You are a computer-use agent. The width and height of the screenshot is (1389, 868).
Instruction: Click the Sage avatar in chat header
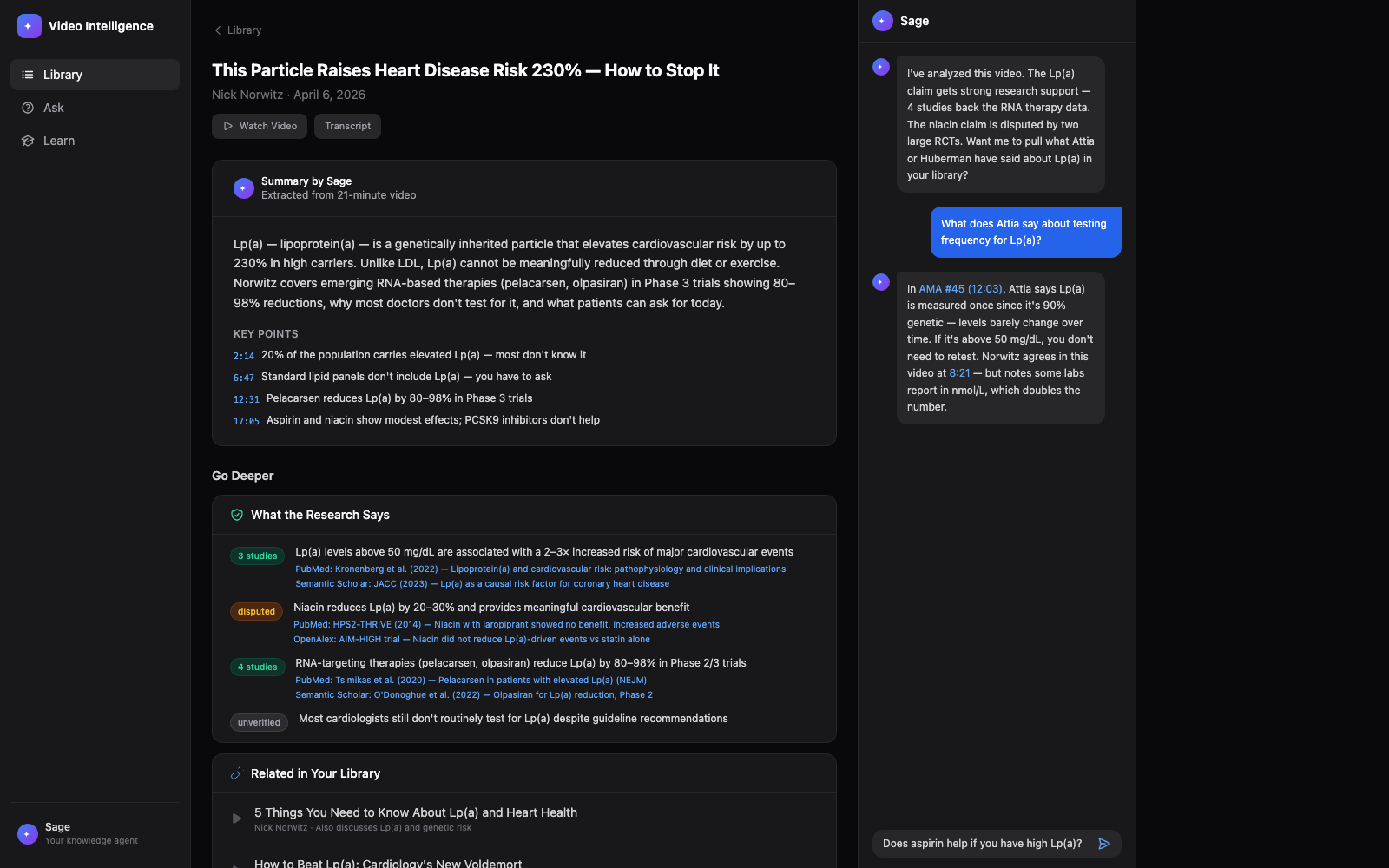click(x=883, y=21)
